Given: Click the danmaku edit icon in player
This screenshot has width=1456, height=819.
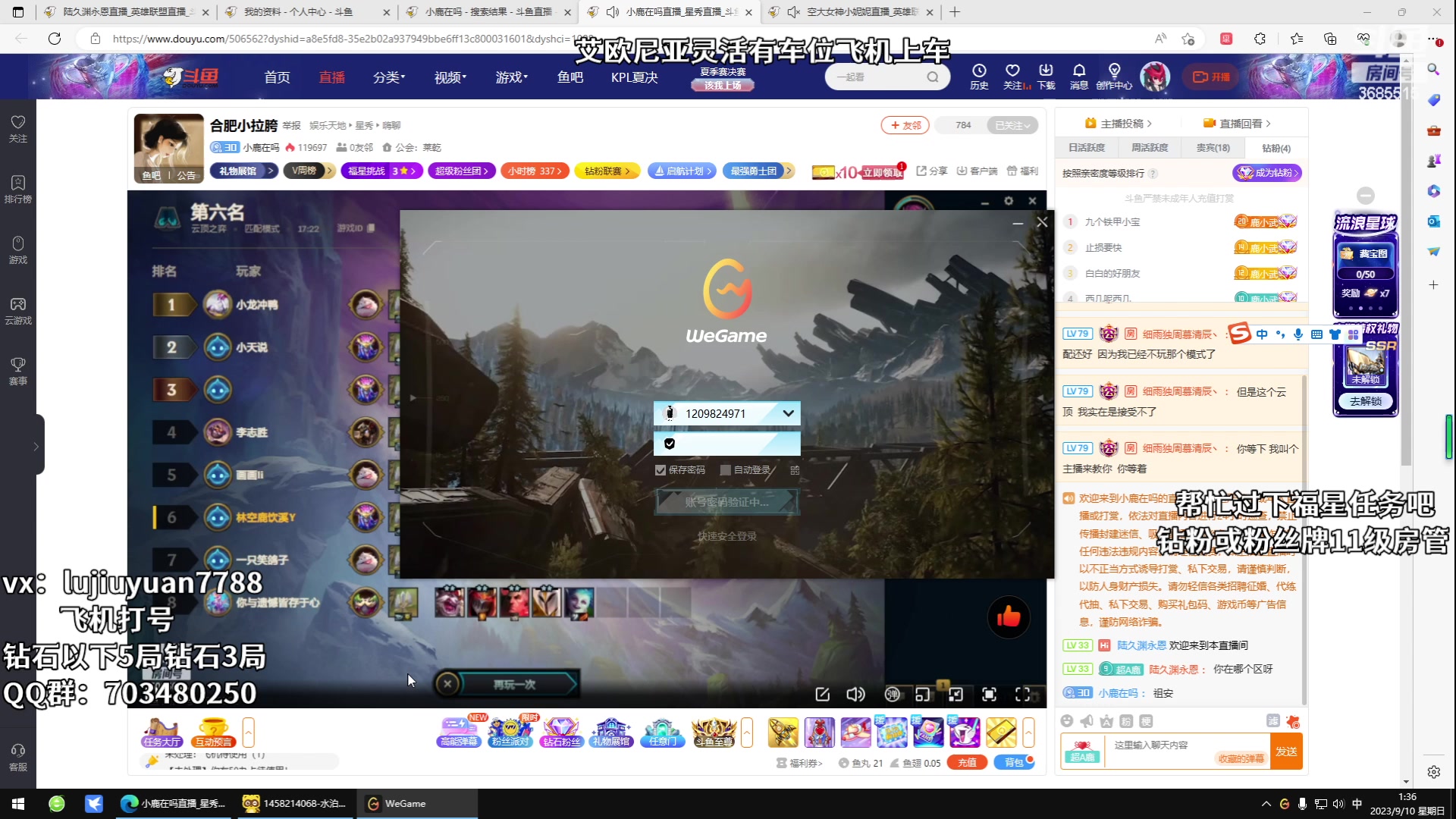Looking at the screenshot, I should point(822,694).
